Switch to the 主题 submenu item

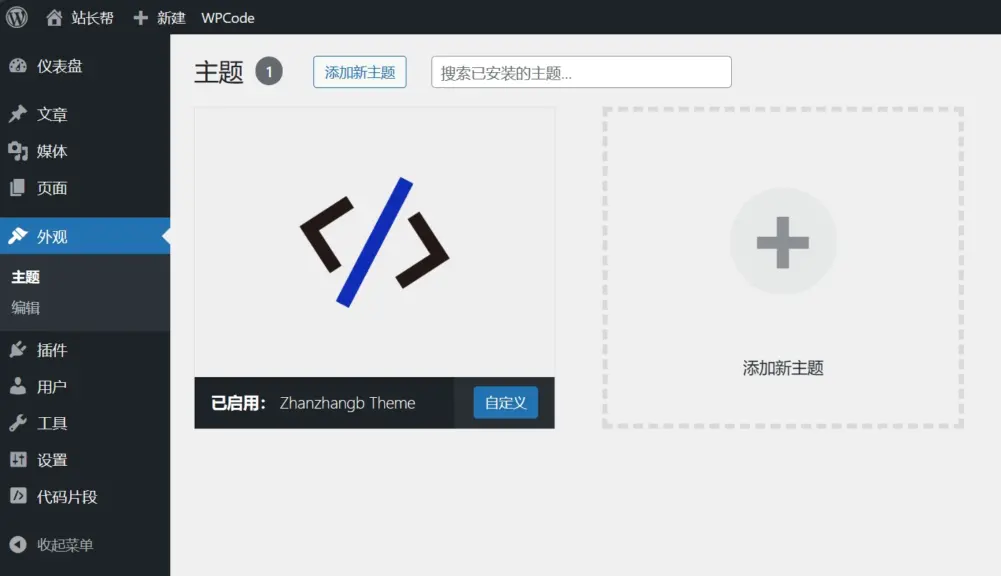25,277
